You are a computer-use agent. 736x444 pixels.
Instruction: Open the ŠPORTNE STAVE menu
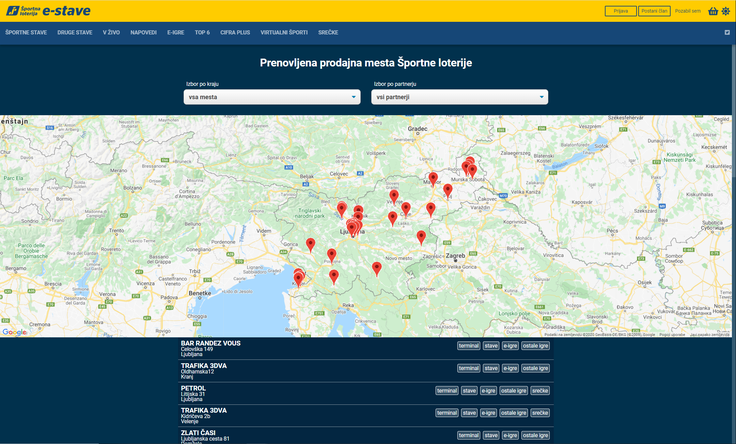click(x=26, y=32)
